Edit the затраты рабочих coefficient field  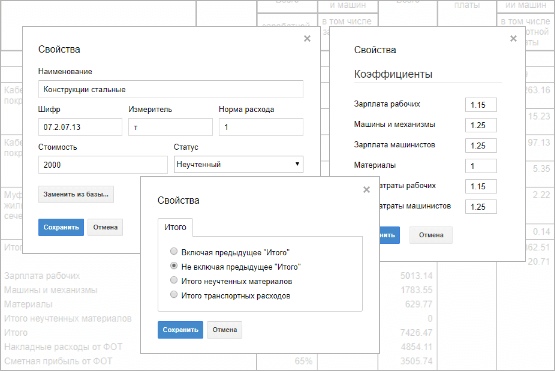point(481,186)
